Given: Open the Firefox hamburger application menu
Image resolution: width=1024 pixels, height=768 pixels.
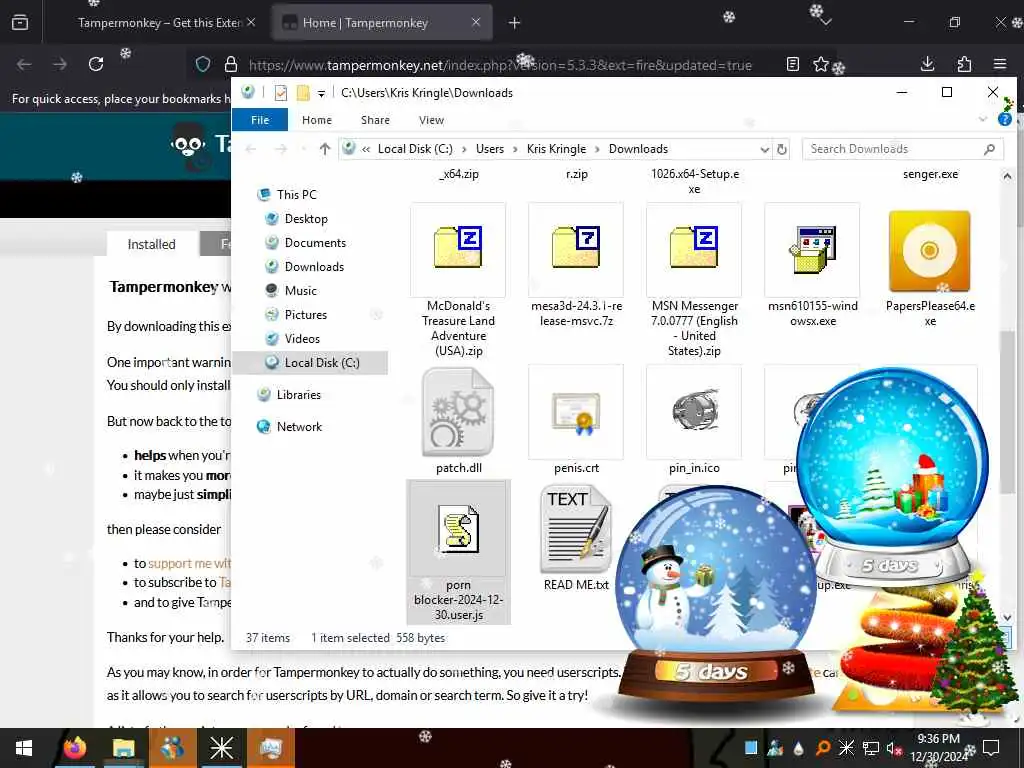Looking at the screenshot, I should [x=1000, y=64].
